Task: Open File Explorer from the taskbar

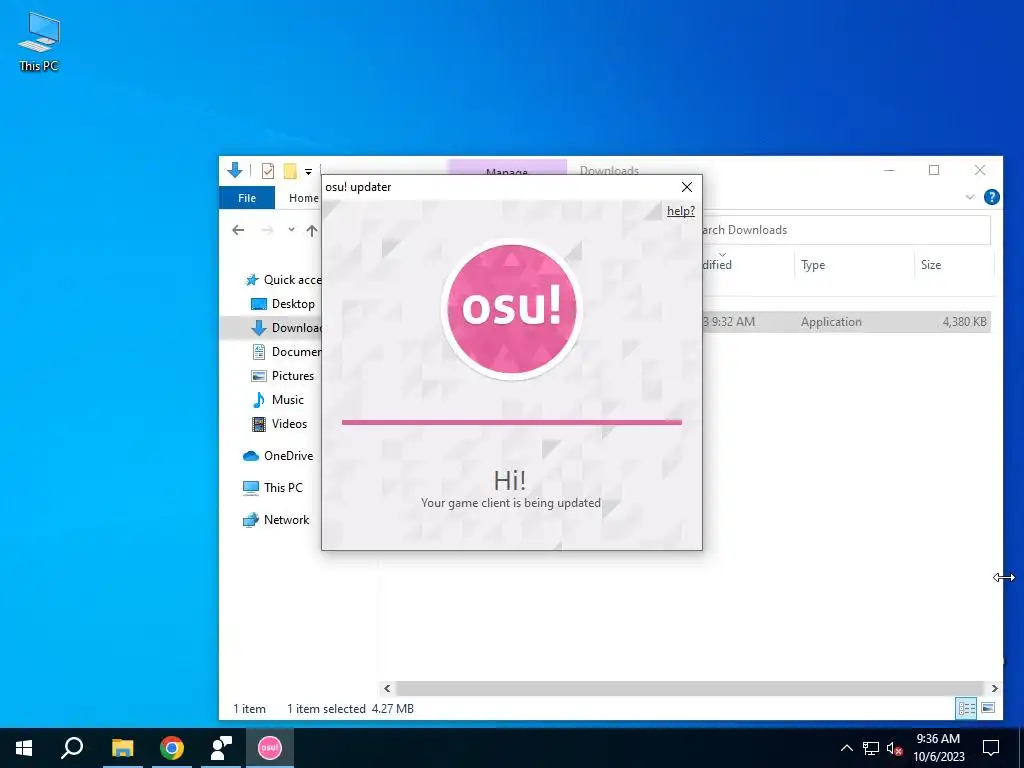Action: (x=122, y=748)
